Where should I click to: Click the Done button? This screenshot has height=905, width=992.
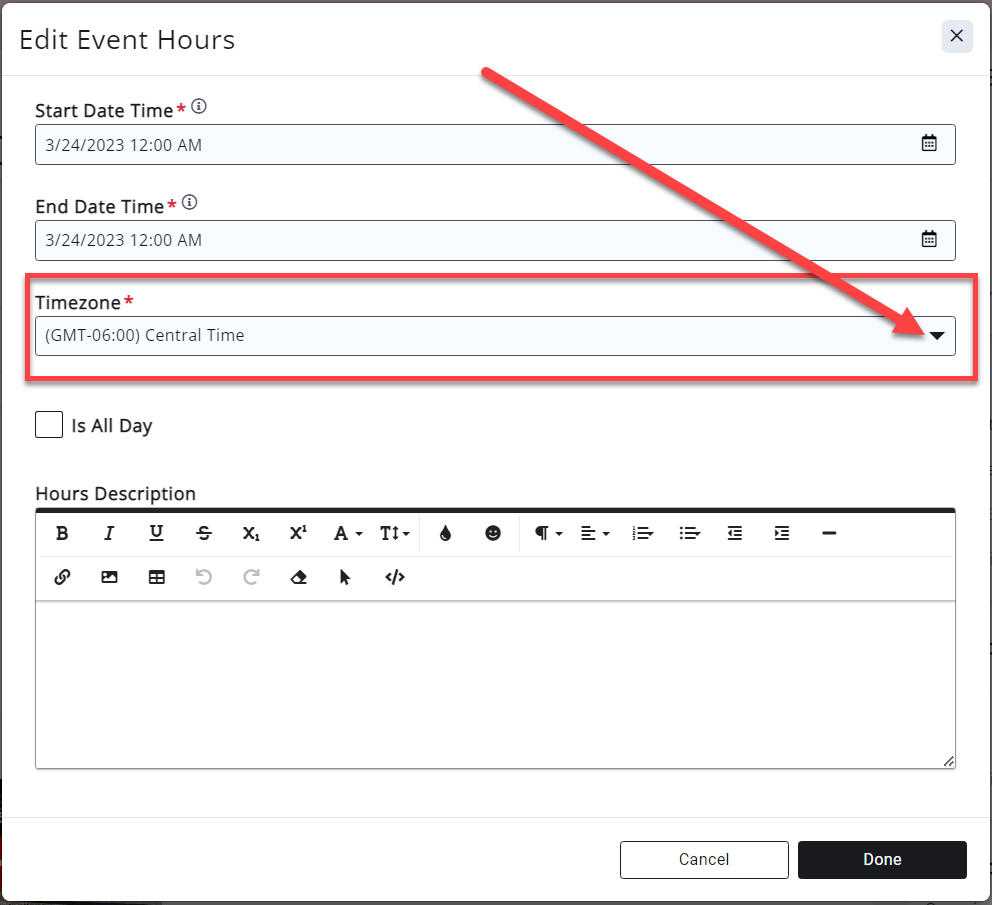pos(882,859)
